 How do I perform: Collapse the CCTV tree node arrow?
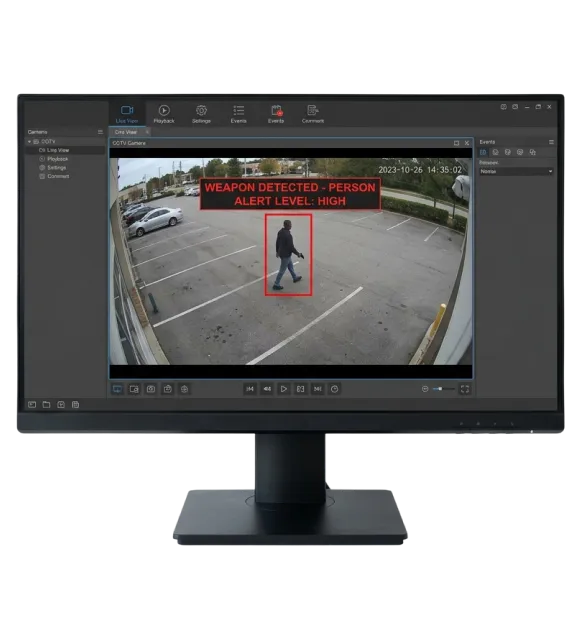pos(29,142)
